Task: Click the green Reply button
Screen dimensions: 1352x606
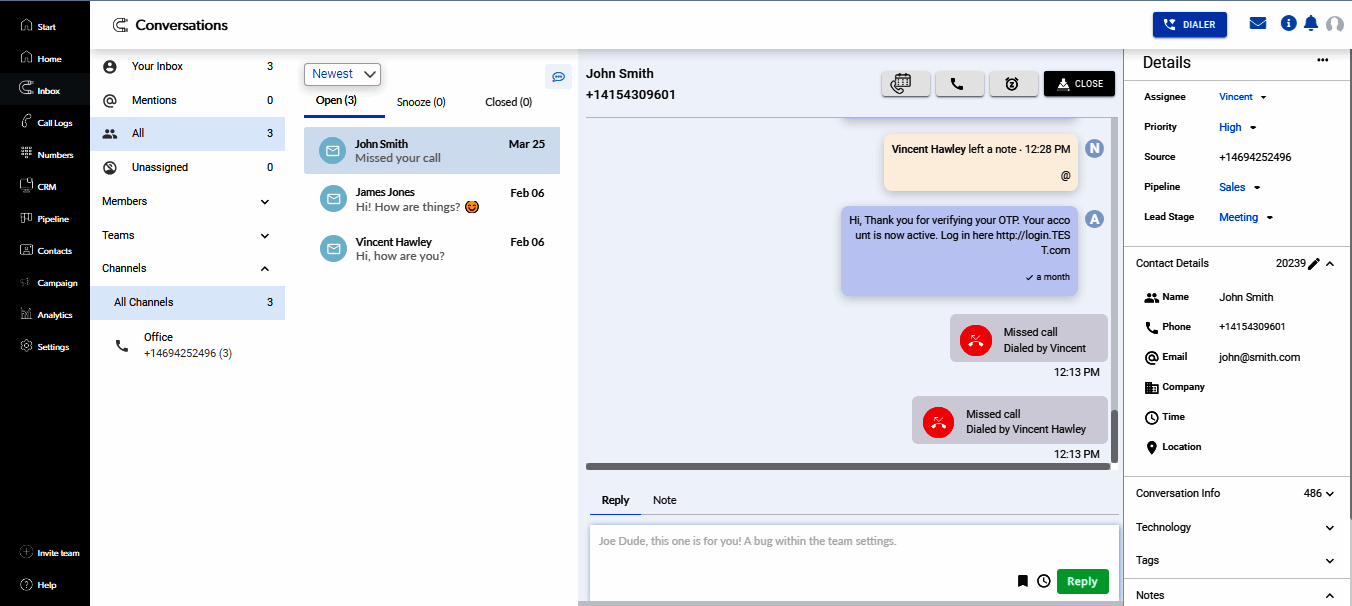Action: pos(1082,581)
